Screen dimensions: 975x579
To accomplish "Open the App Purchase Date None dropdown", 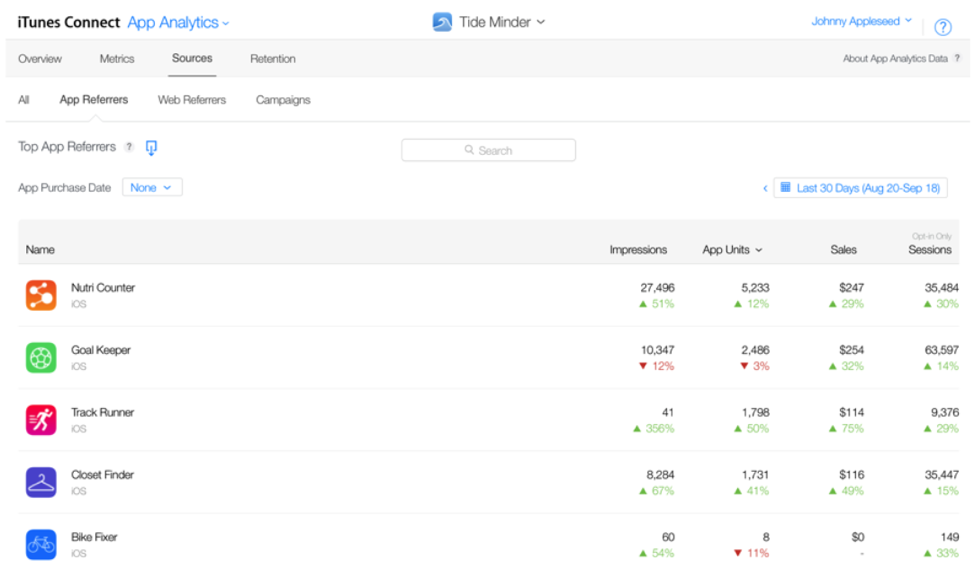I will (x=152, y=187).
